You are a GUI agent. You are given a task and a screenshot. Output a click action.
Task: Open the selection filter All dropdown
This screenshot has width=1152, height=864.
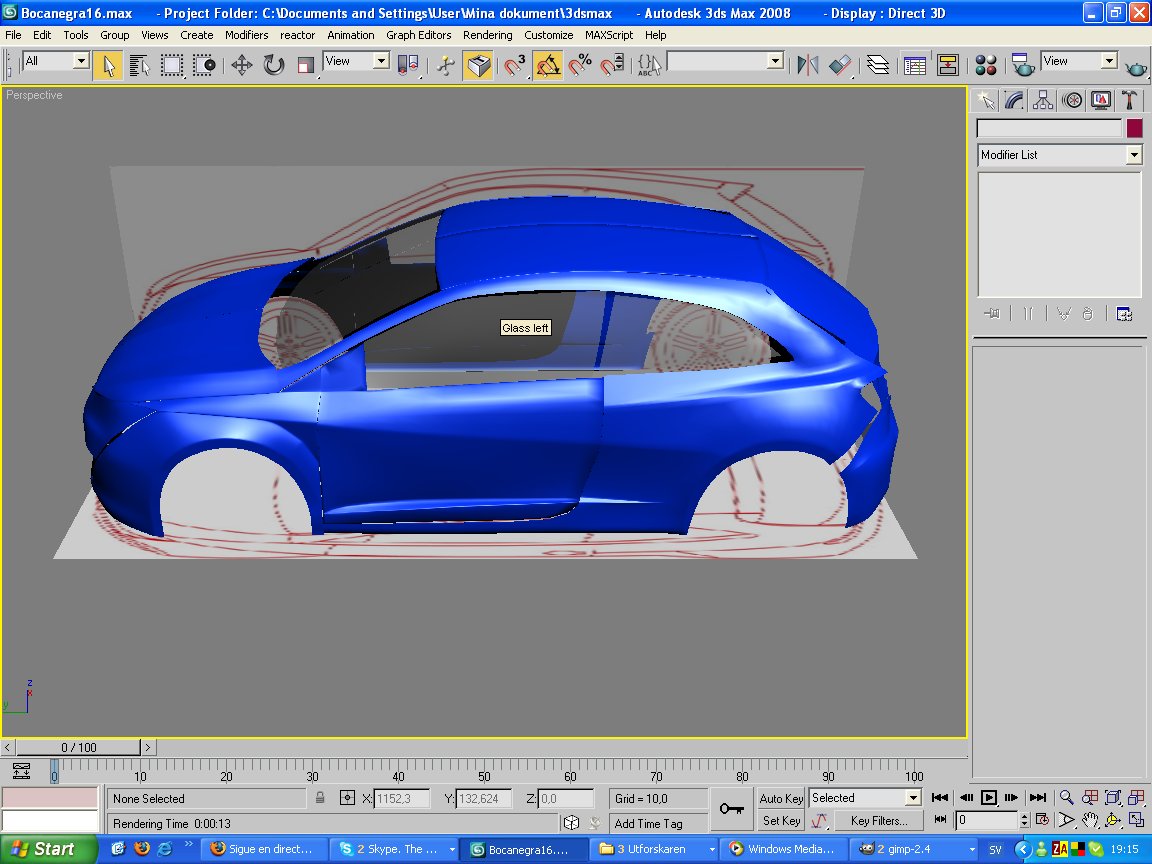[x=81, y=61]
